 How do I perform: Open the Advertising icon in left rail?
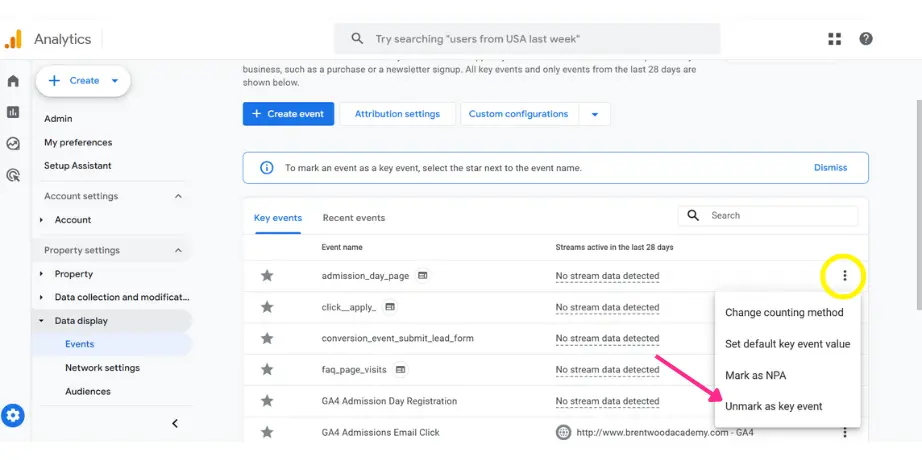pos(13,175)
